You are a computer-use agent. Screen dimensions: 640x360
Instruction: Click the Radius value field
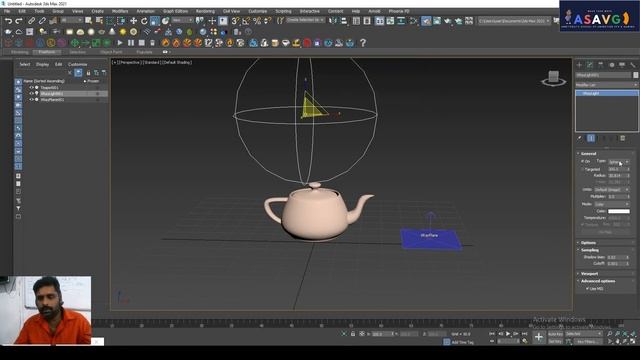617,176
